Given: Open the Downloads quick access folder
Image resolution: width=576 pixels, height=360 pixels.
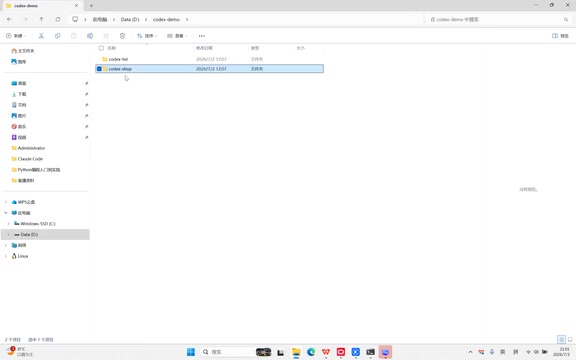Looking at the screenshot, I should [x=19, y=94].
